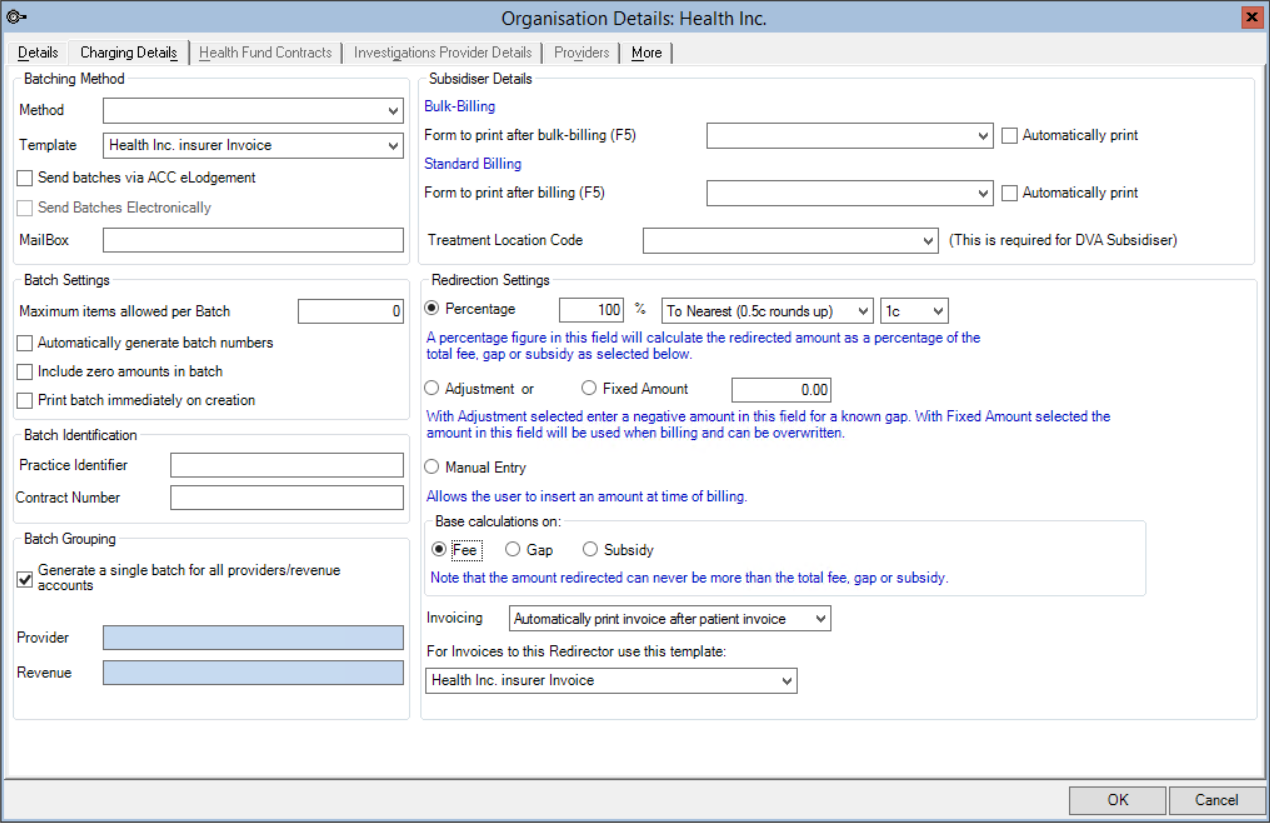
Task: Click the Subsidiser Details group label
Action: point(481,79)
